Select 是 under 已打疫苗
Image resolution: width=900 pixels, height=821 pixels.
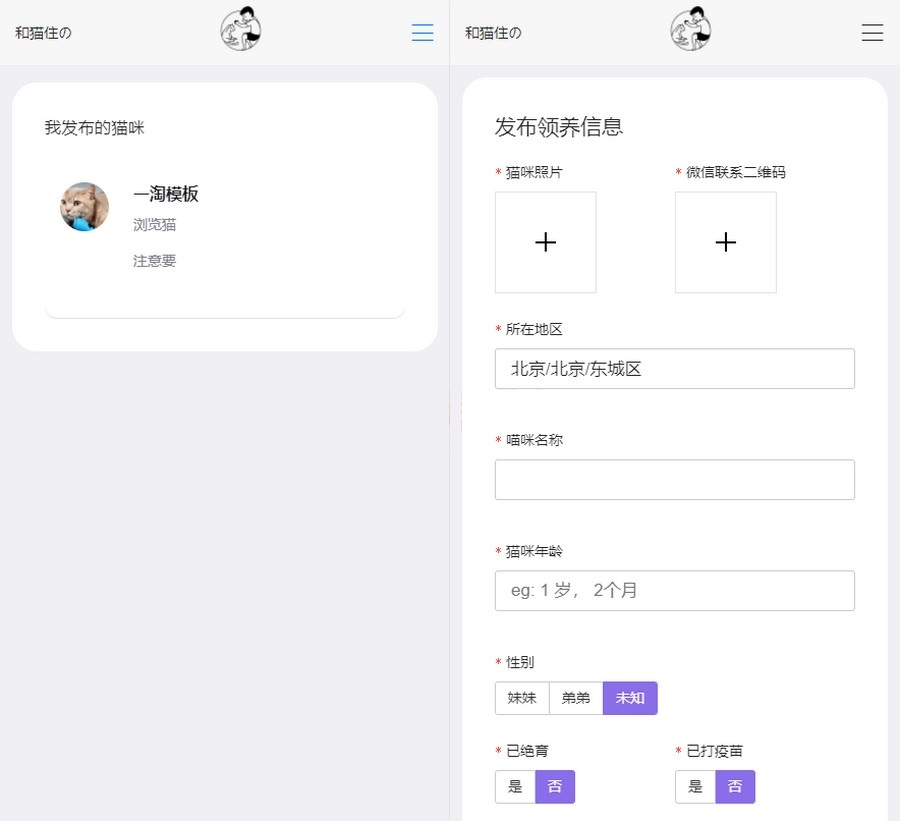click(695, 787)
